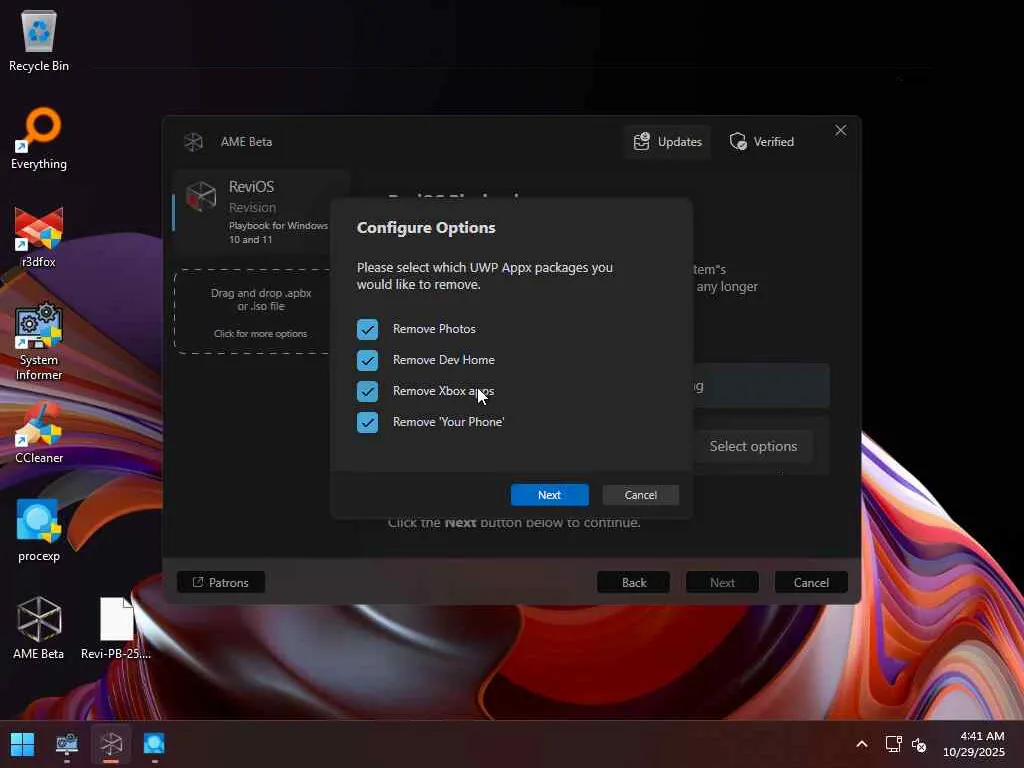Close the AME Beta window
Viewport: 1024px width, 768px height.
(840, 131)
